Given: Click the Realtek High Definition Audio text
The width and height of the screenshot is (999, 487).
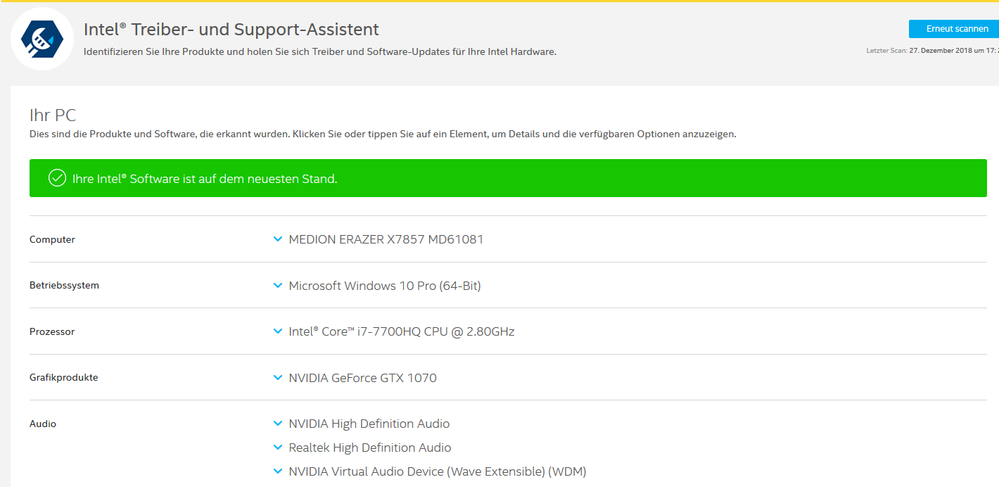Looking at the screenshot, I should (370, 447).
